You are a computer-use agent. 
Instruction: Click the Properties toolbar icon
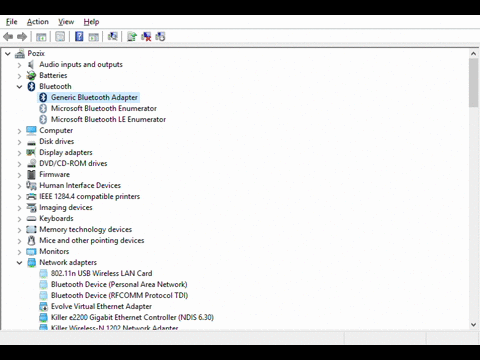click(x=60, y=37)
